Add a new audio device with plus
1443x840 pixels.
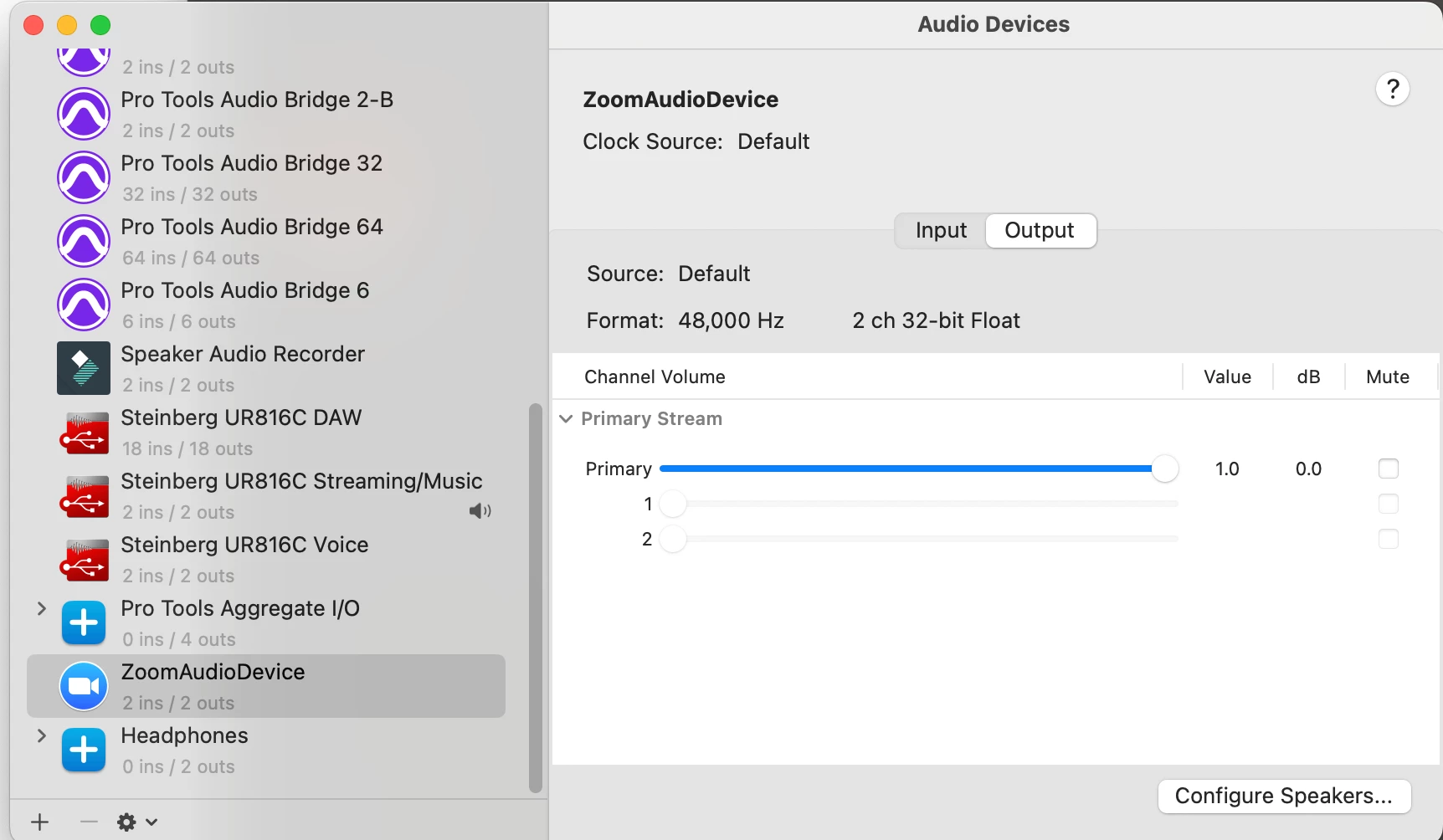tap(39, 822)
